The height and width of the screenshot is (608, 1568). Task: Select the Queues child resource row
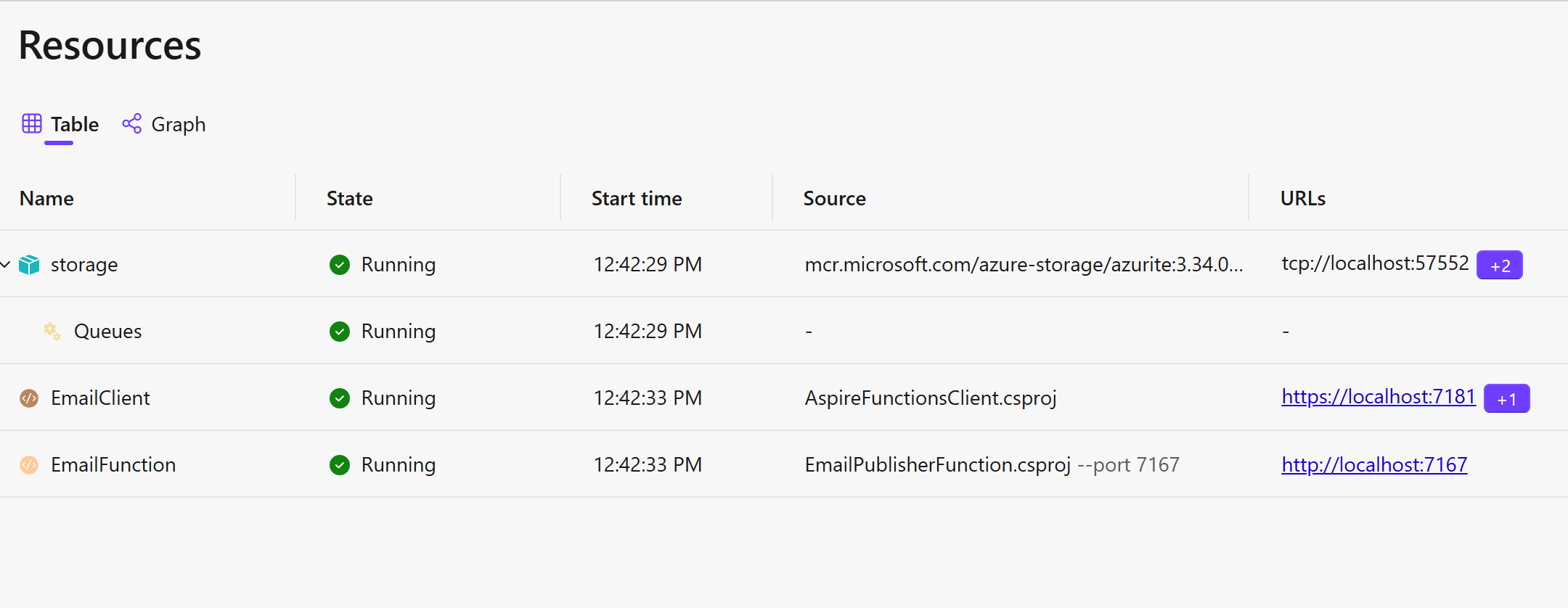pos(784,331)
